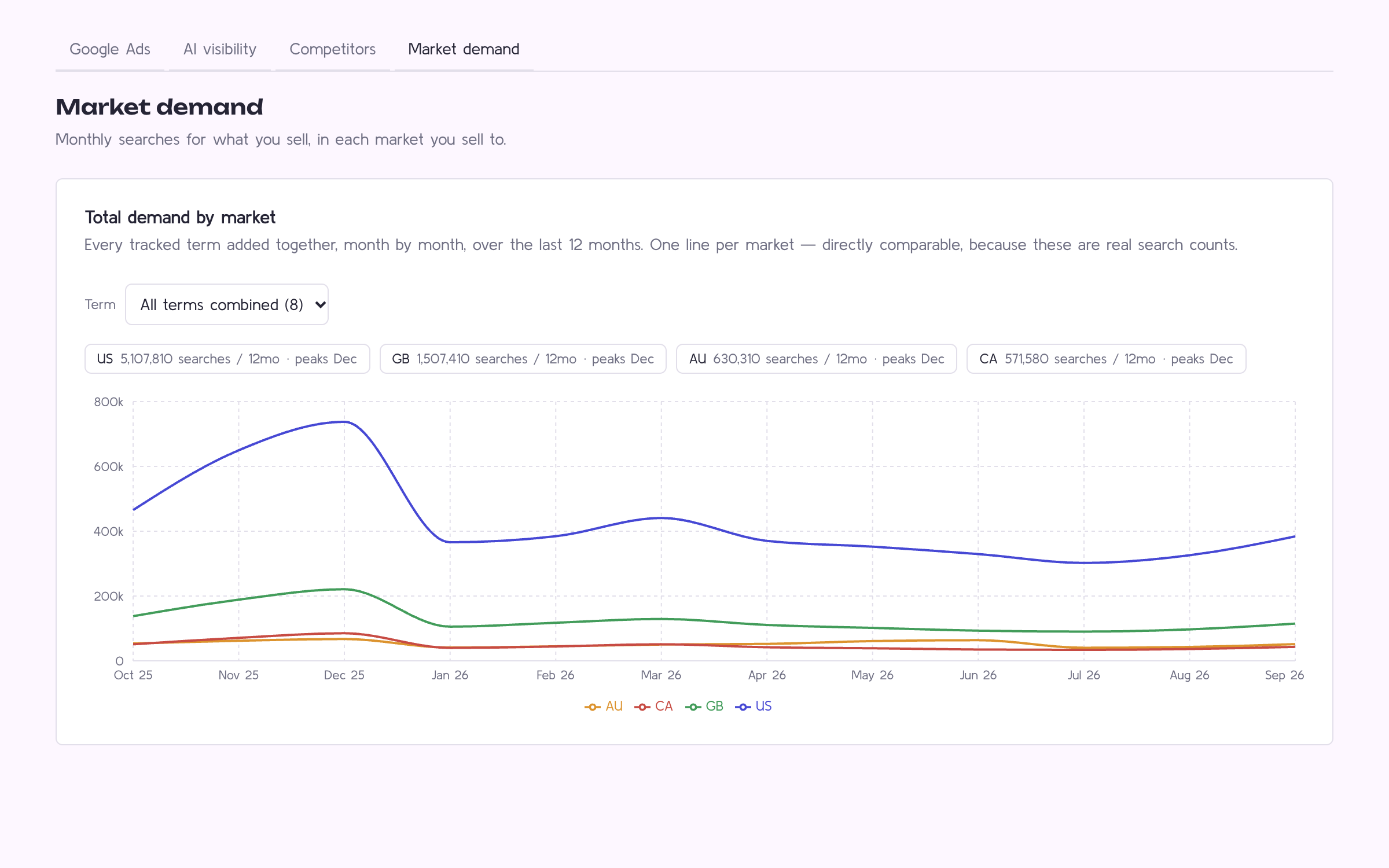The height and width of the screenshot is (868, 1389).
Task: Toggle the GB series in the chart legend
Action: (704, 706)
